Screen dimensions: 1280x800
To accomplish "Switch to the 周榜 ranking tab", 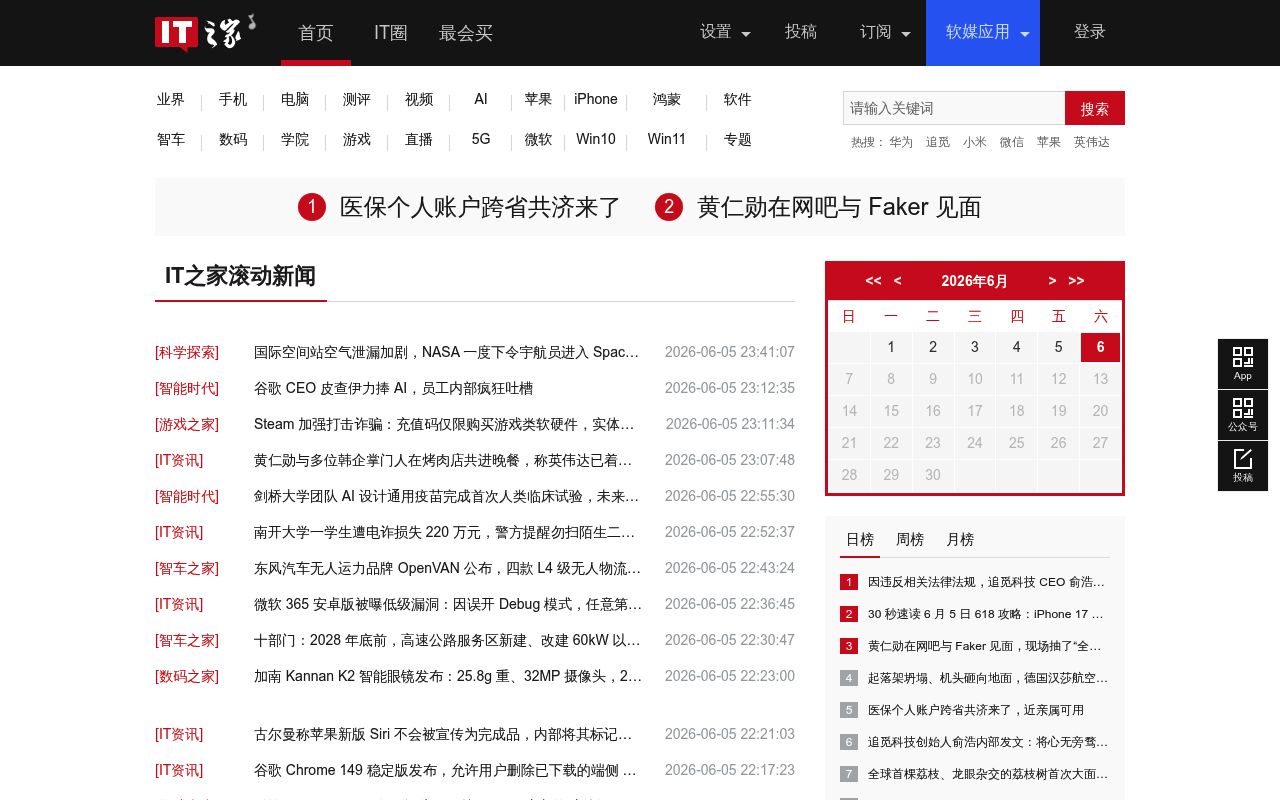I will point(910,540).
